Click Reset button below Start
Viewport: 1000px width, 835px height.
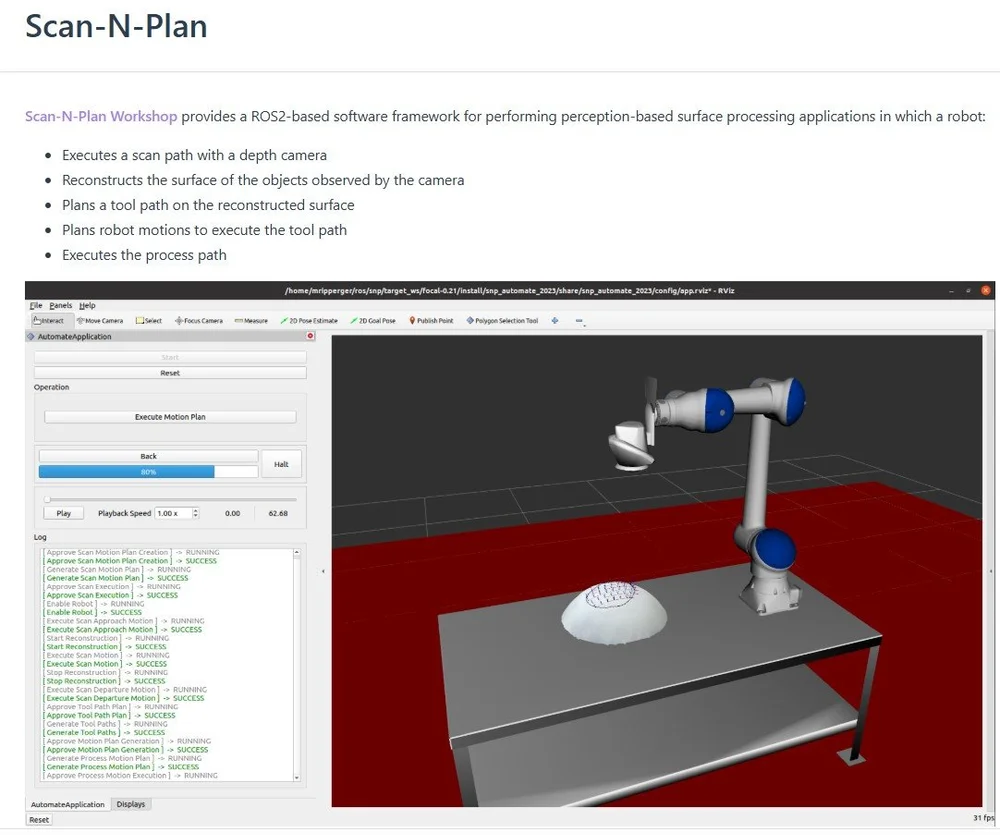170,373
